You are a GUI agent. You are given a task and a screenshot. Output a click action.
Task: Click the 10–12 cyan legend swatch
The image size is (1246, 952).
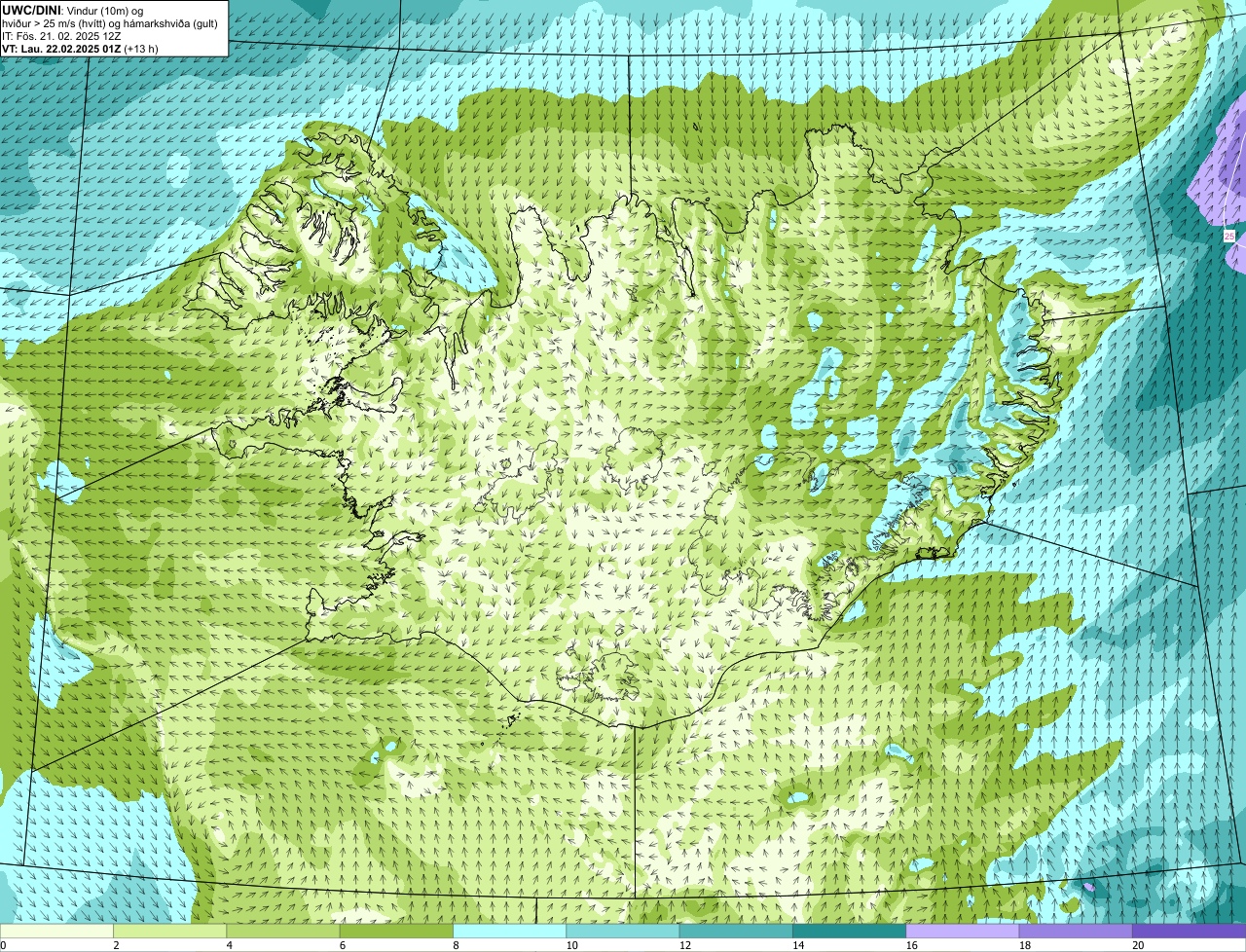[623, 931]
